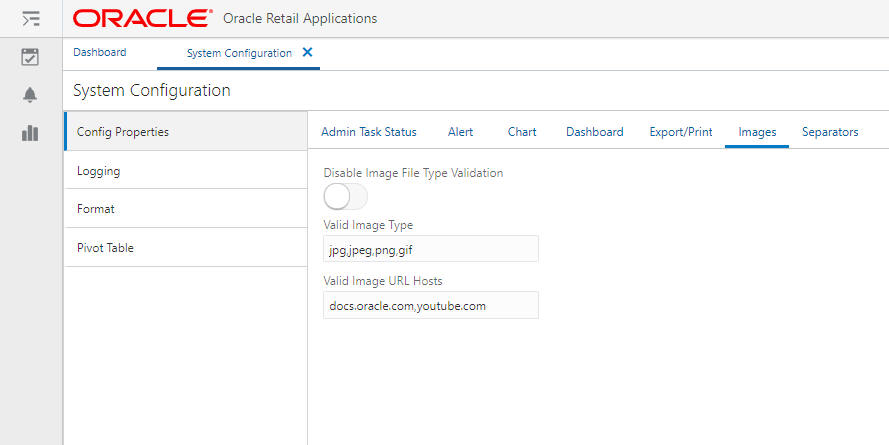Click the Valid Image Type field
The width and height of the screenshot is (889, 445).
point(431,249)
